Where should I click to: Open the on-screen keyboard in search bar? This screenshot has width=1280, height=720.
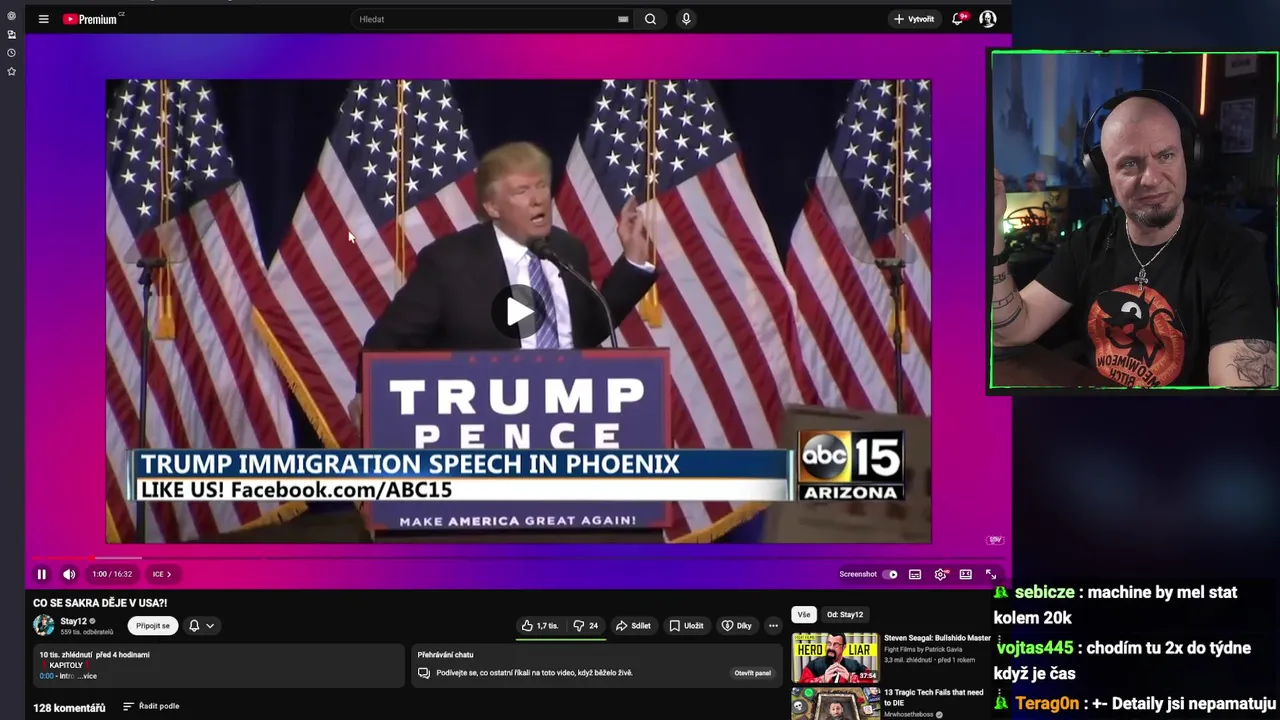[623, 19]
